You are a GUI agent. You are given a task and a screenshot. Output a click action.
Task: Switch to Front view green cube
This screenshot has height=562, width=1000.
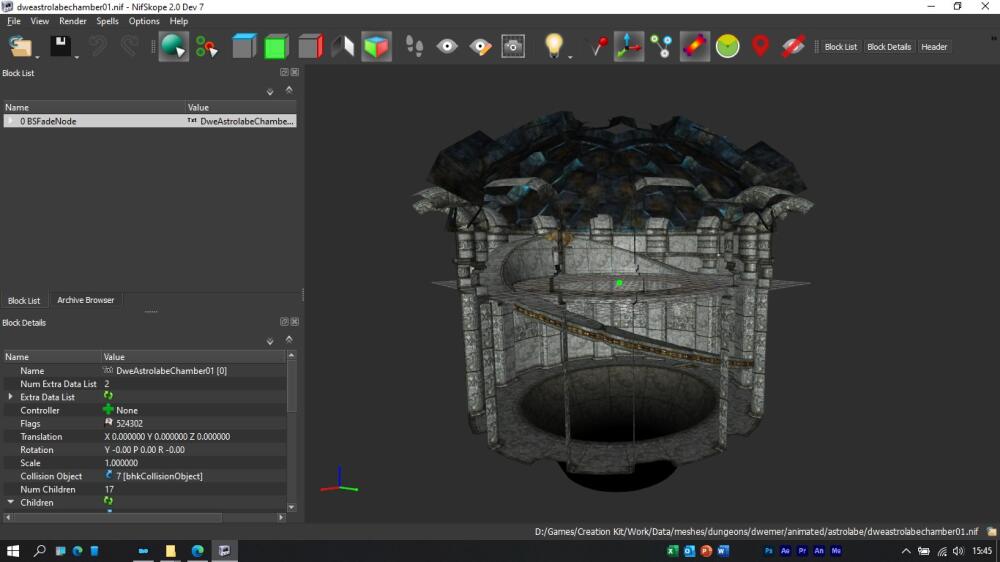pos(276,47)
